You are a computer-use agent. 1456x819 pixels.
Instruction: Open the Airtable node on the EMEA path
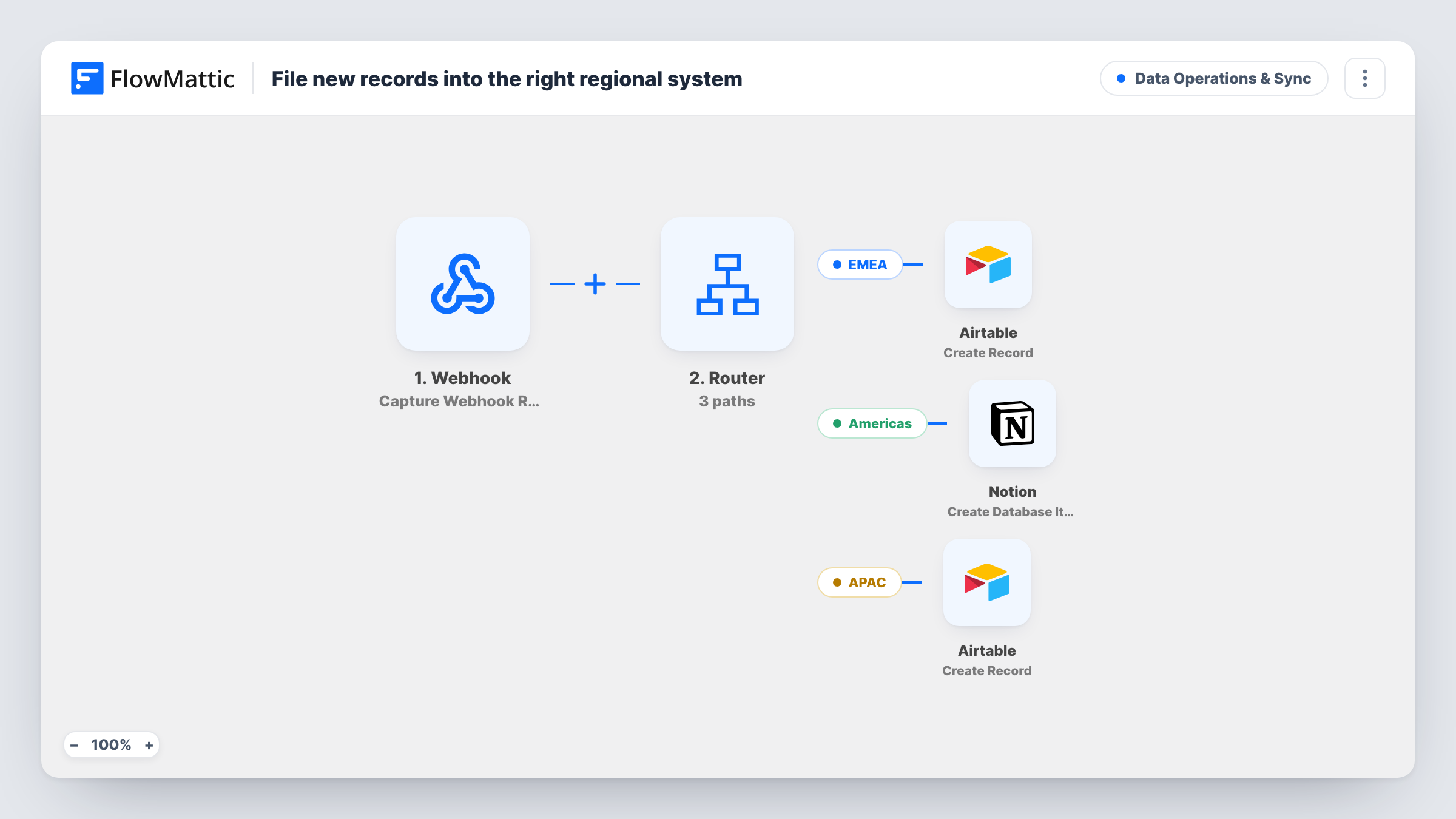pos(988,265)
